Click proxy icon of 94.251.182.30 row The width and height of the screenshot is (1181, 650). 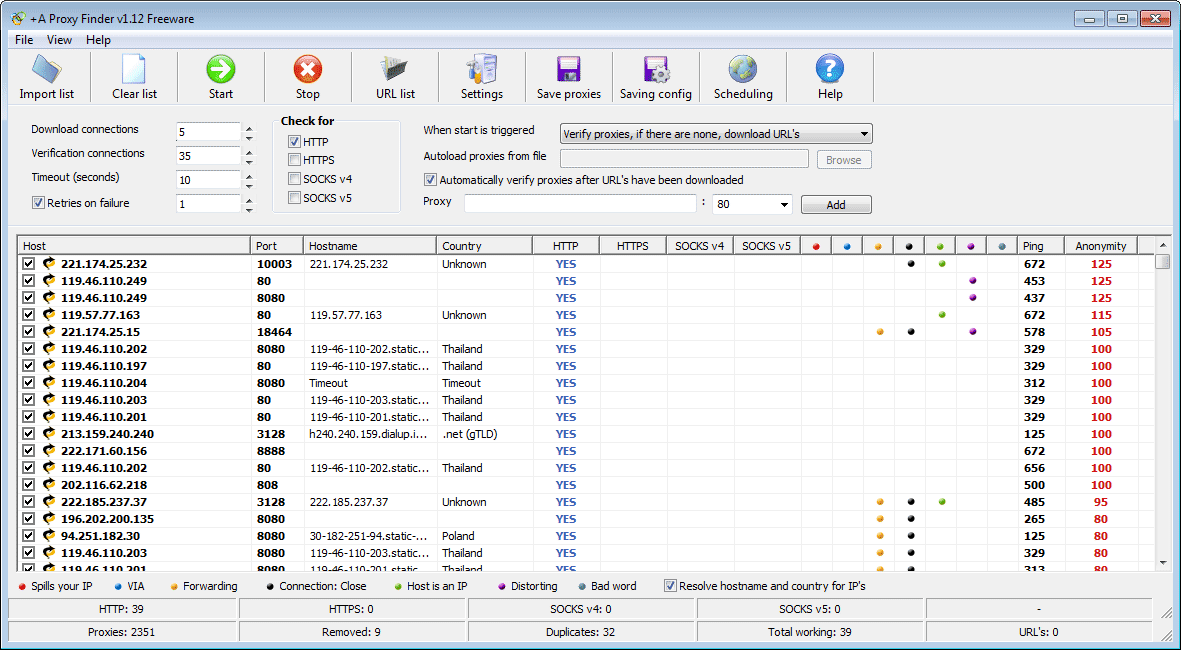(49, 536)
